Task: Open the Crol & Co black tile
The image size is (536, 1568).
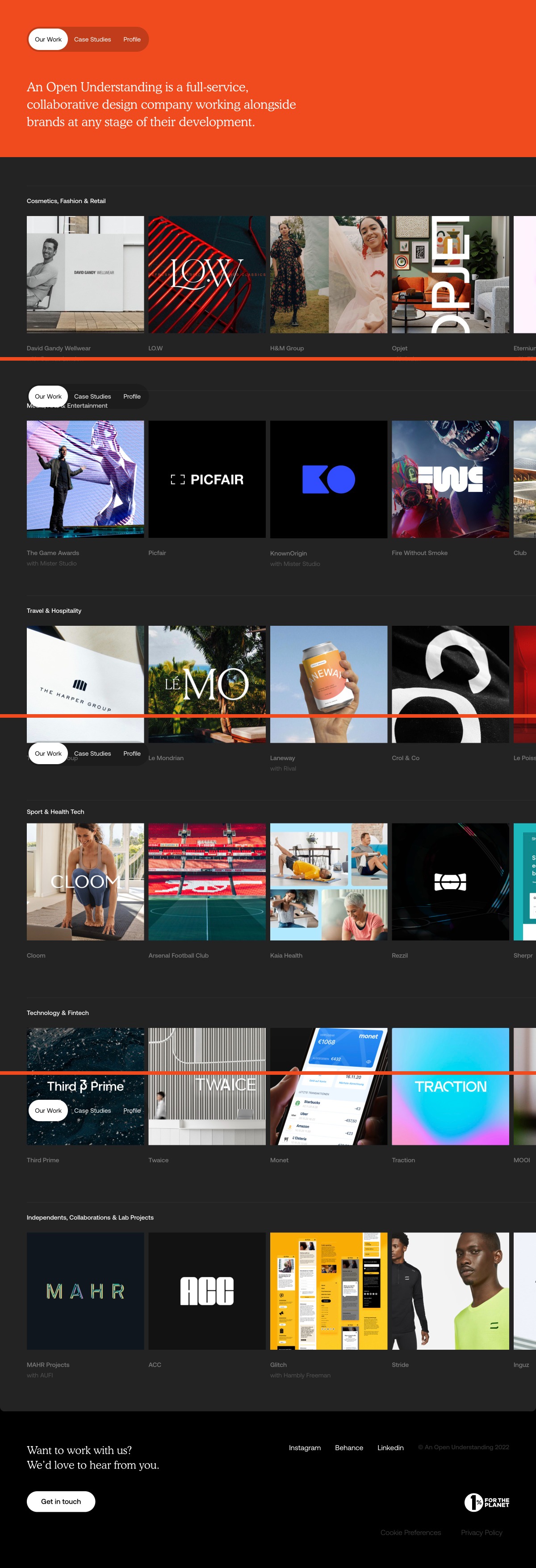Action: tap(450, 684)
